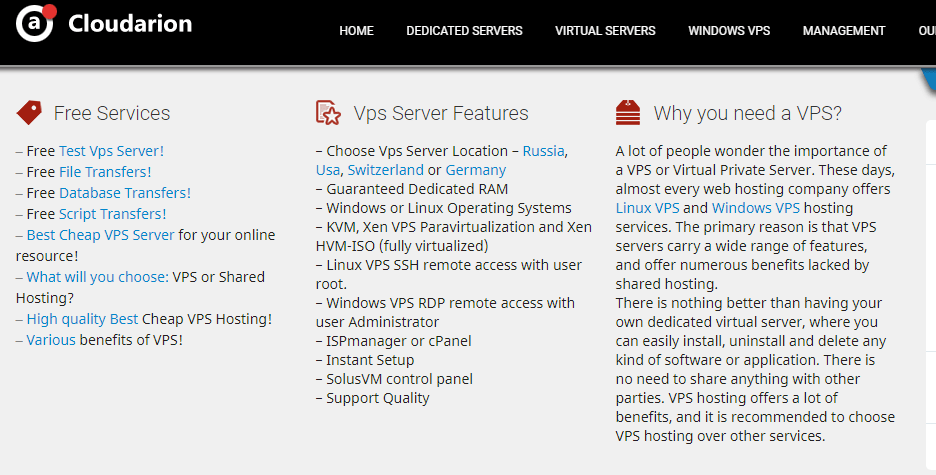Screen dimensions: 936x475
Task: Click the red server box VPS icon
Action: [x=627, y=112]
